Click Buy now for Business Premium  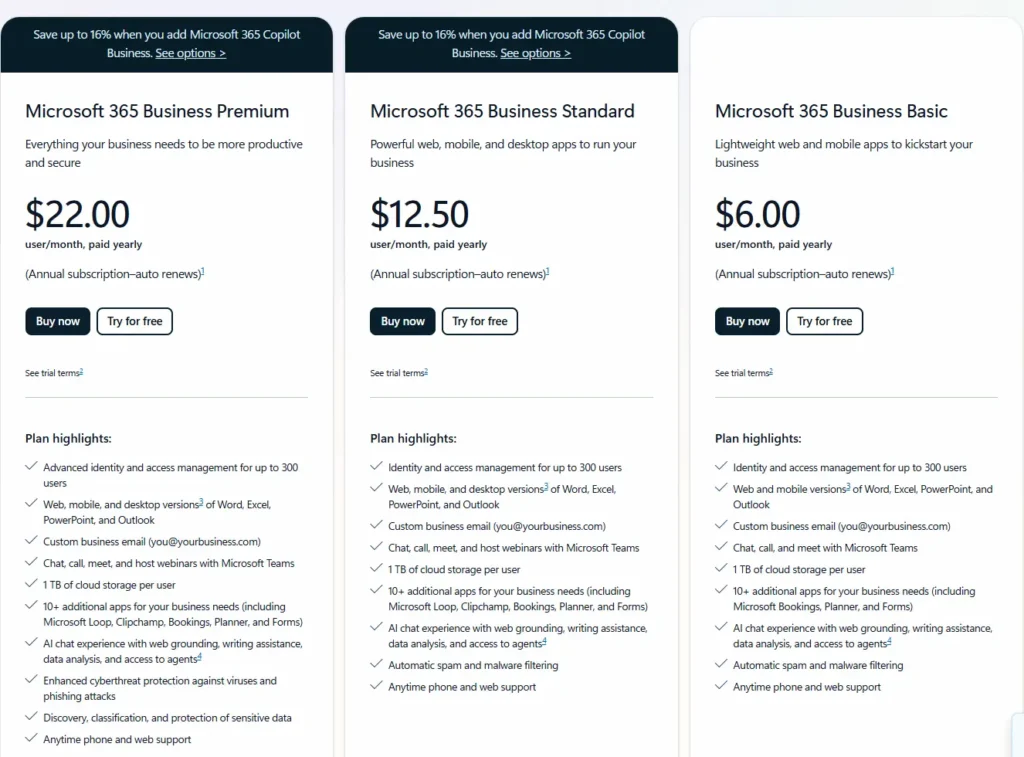click(57, 321)
